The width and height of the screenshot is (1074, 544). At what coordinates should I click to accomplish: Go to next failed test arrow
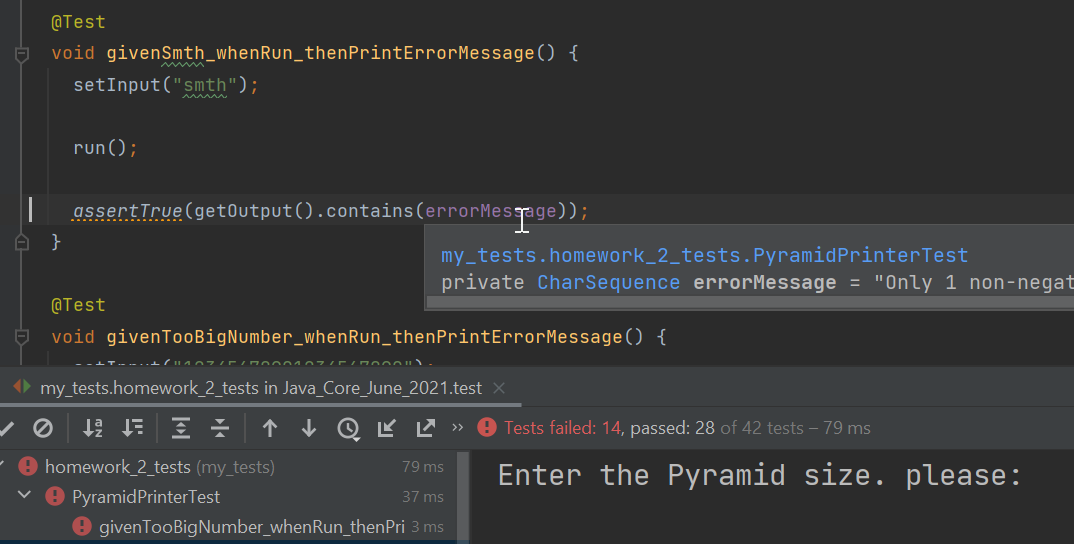(x=309, y=428)
